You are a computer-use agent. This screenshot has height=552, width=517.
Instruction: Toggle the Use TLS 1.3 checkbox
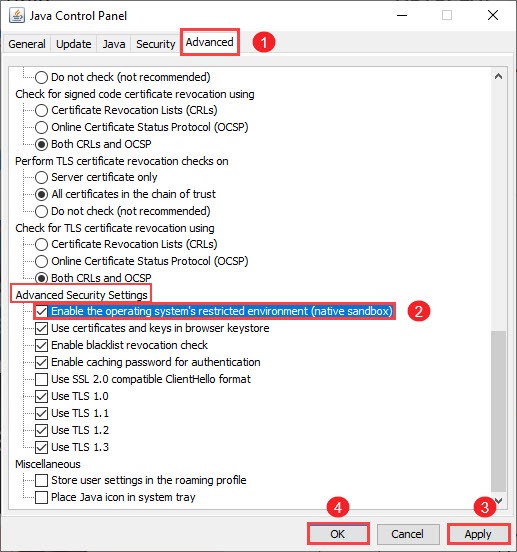[x=42, y=447]
